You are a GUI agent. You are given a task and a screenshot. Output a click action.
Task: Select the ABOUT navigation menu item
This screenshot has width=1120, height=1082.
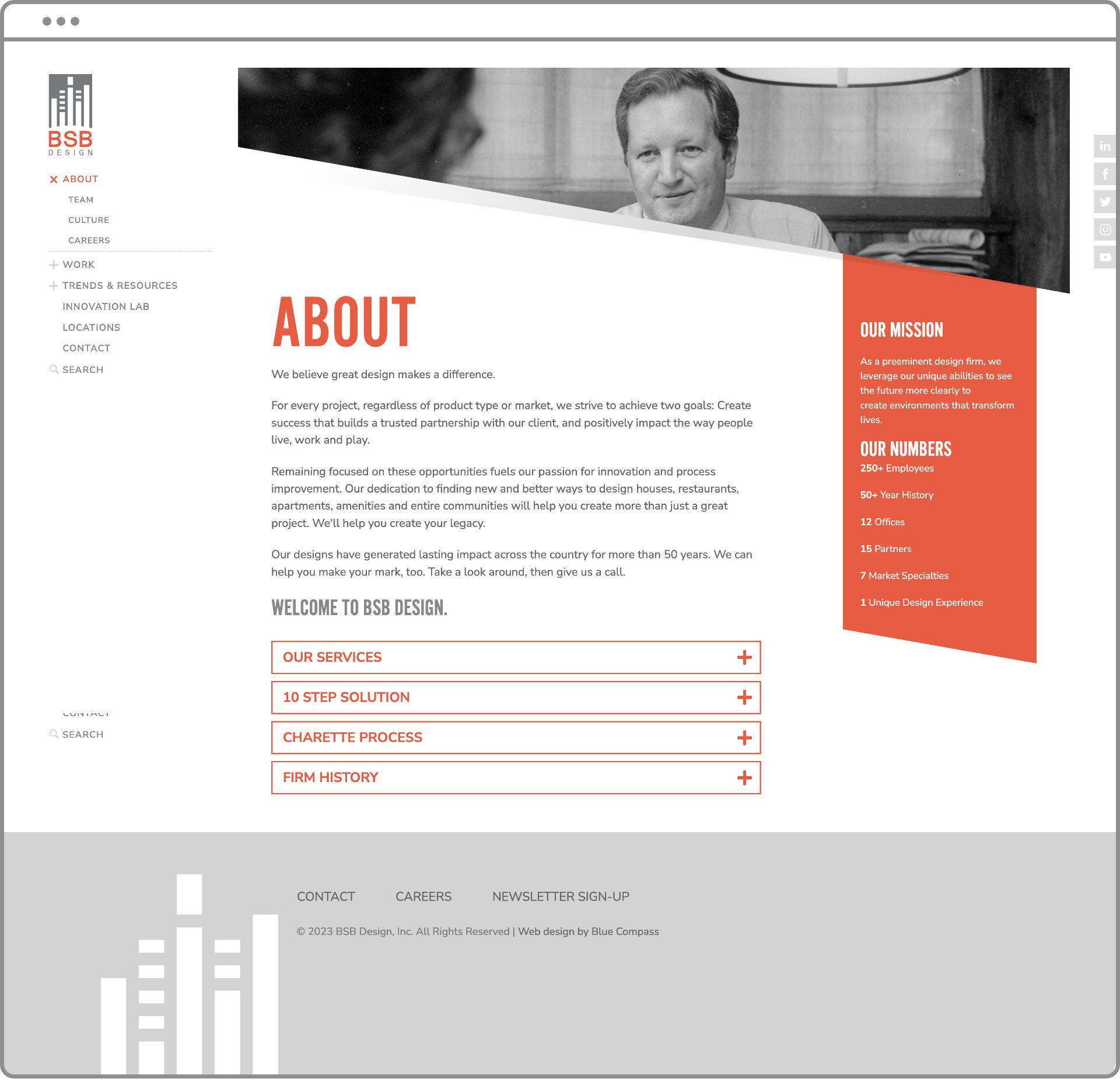(81, 179)
